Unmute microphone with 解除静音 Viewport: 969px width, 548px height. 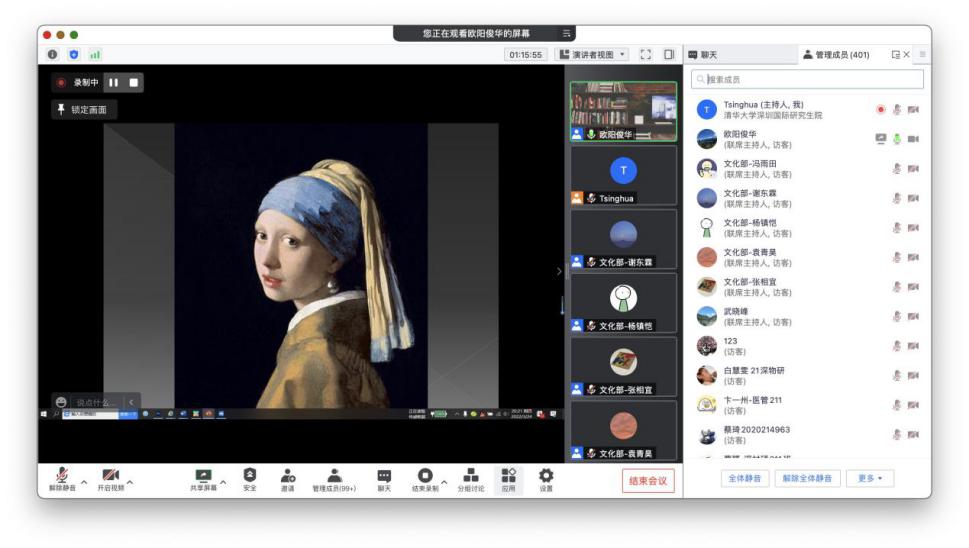(62, 479)
